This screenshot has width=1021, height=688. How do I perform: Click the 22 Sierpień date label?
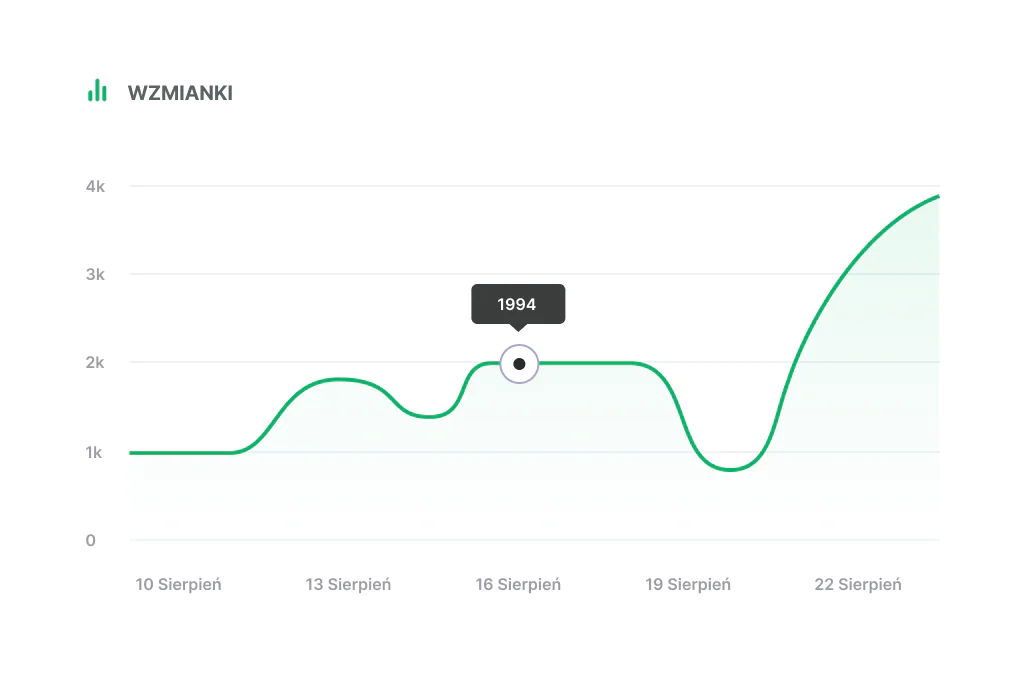coord(858,584)
